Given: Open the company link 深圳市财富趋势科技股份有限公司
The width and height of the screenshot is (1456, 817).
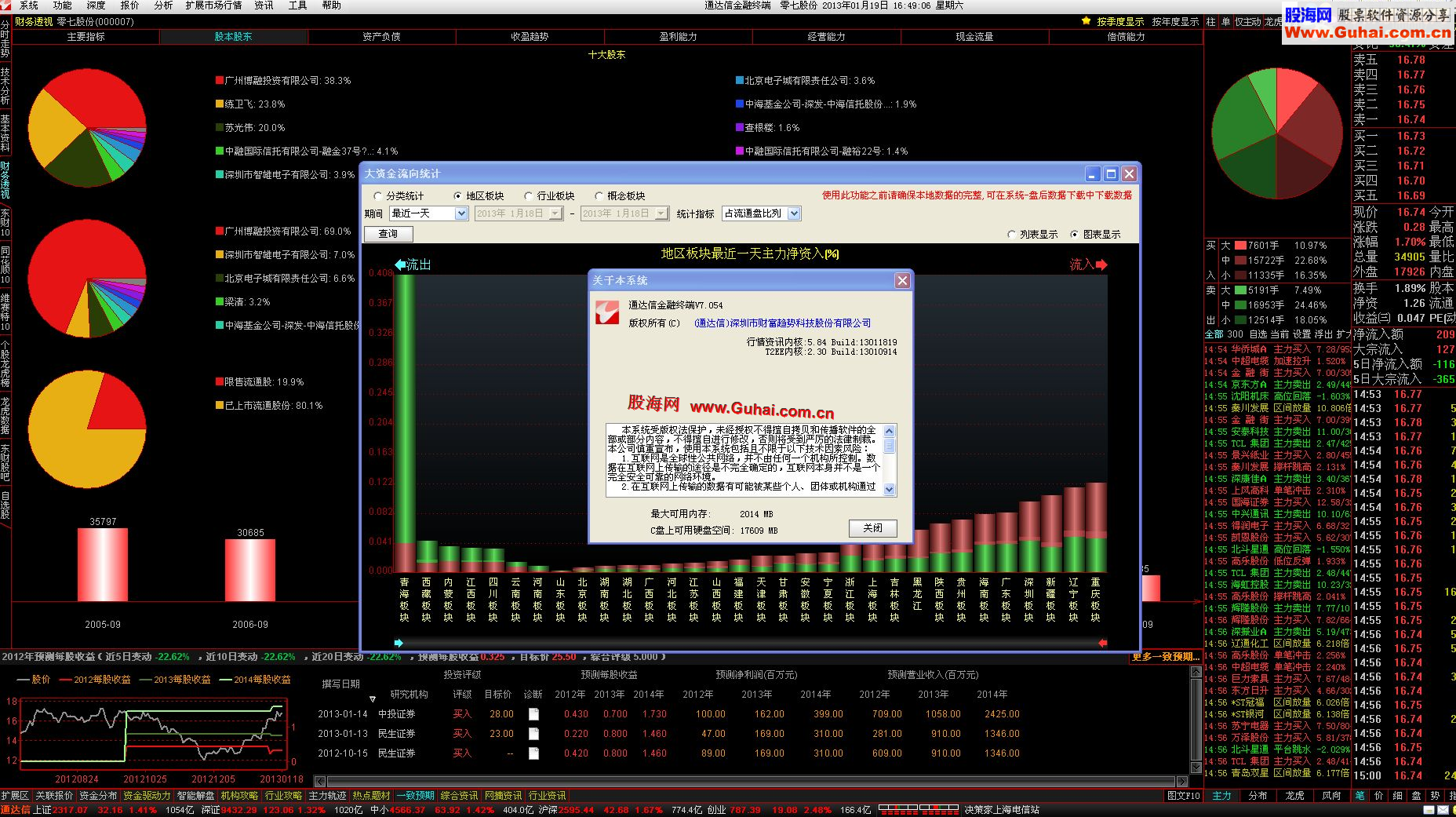Looking at the screenshot, I should [783, 323].
